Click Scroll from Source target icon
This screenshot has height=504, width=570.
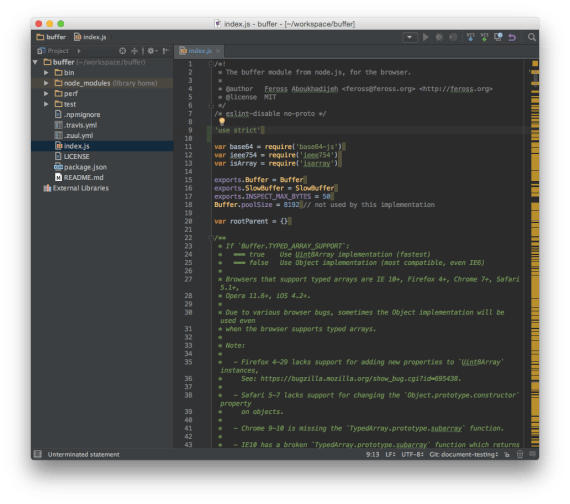[123, 51]
